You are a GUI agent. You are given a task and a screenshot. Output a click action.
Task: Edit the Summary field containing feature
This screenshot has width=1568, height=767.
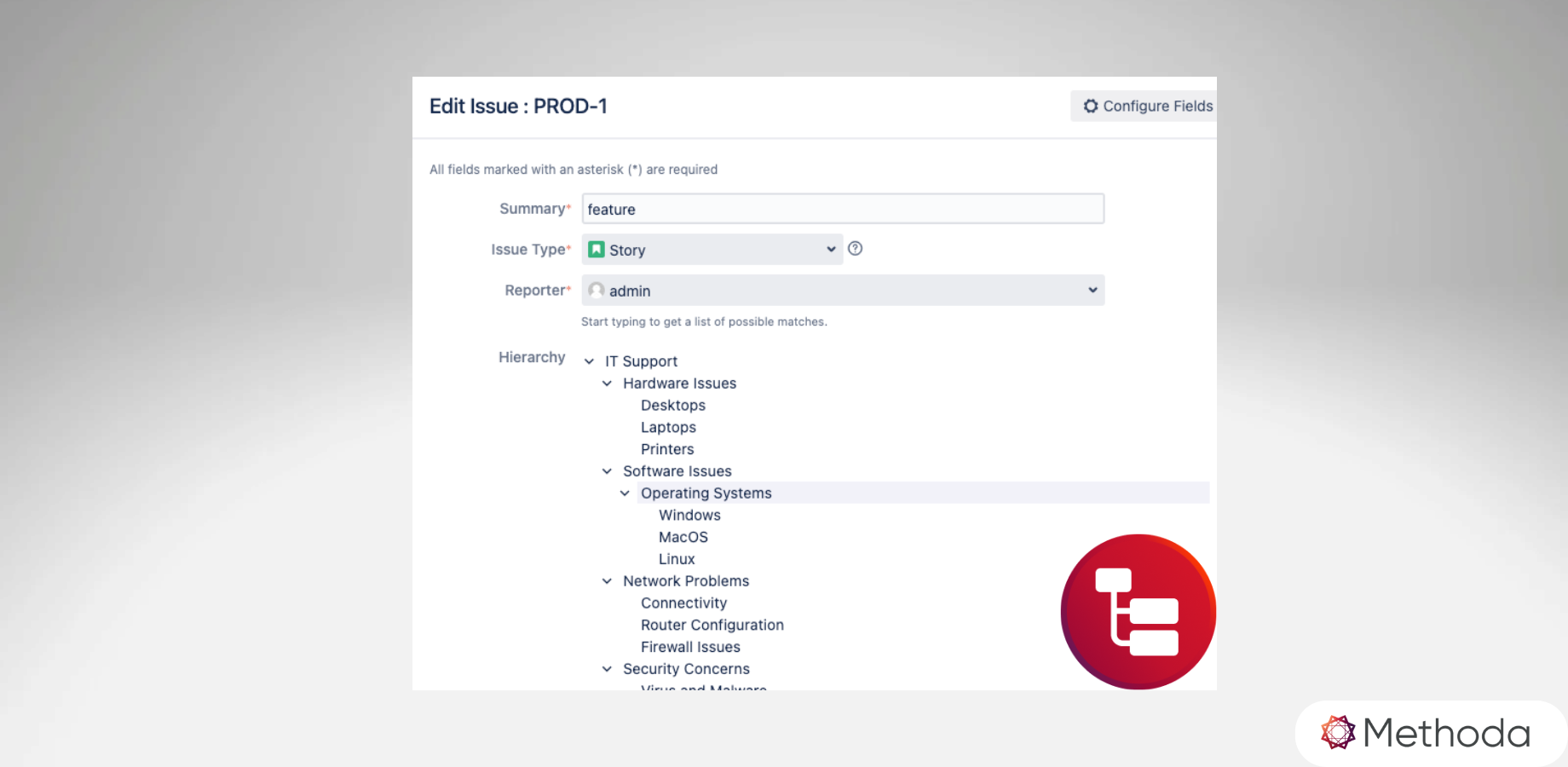(x=843, y=209)
